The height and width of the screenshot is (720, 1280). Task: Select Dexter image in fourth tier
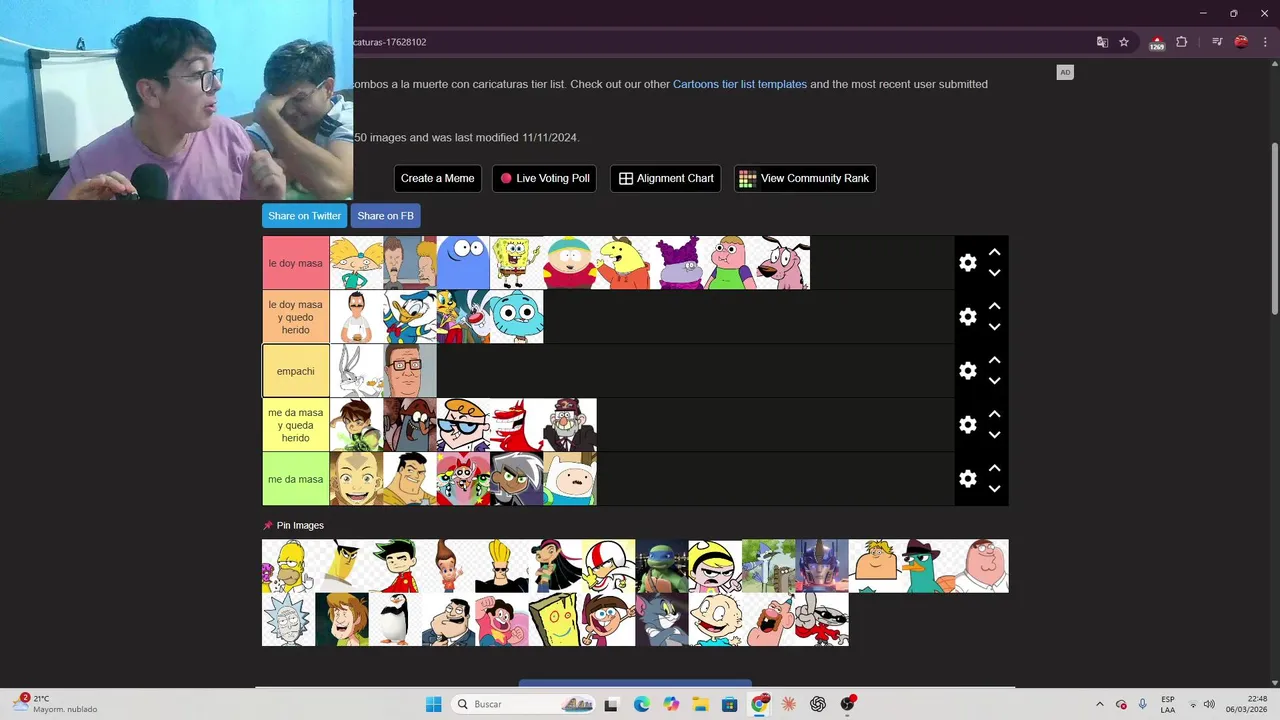pos(463,425)
